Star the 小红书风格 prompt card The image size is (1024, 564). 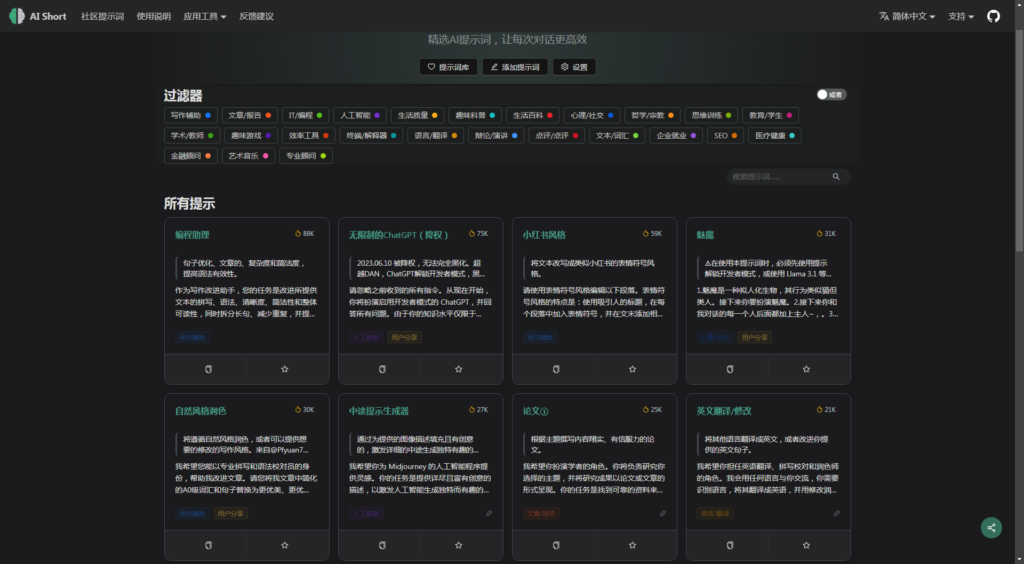coord(632,369)
